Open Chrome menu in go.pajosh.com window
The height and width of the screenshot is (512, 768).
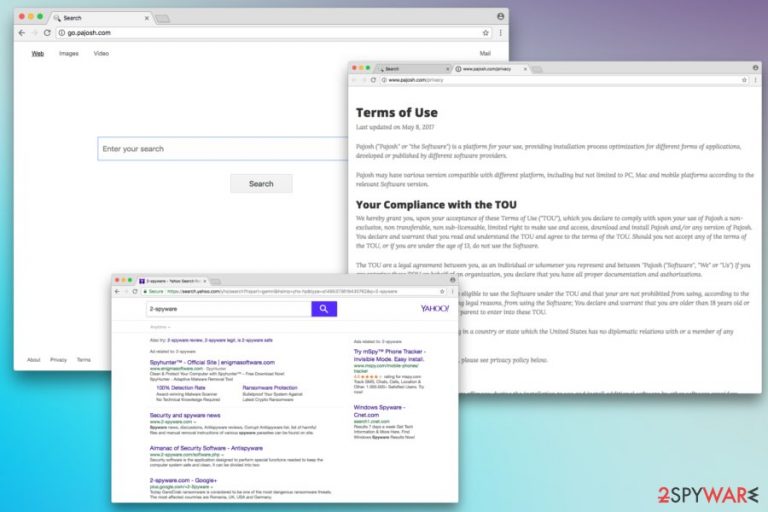tap(500, 33)
